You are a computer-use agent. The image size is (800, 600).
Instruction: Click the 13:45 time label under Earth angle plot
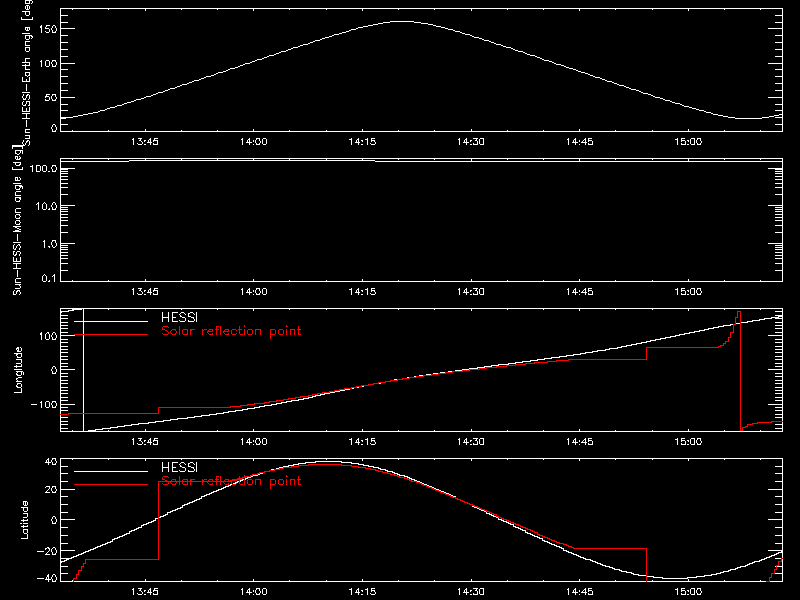[x=145, y=142]
